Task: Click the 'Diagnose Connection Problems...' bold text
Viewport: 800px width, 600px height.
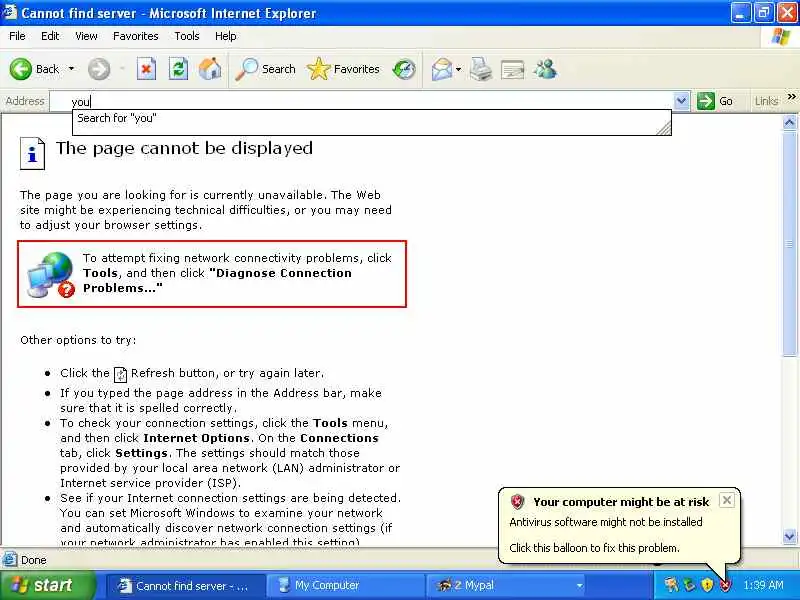Action: click(x=217, y=281)
